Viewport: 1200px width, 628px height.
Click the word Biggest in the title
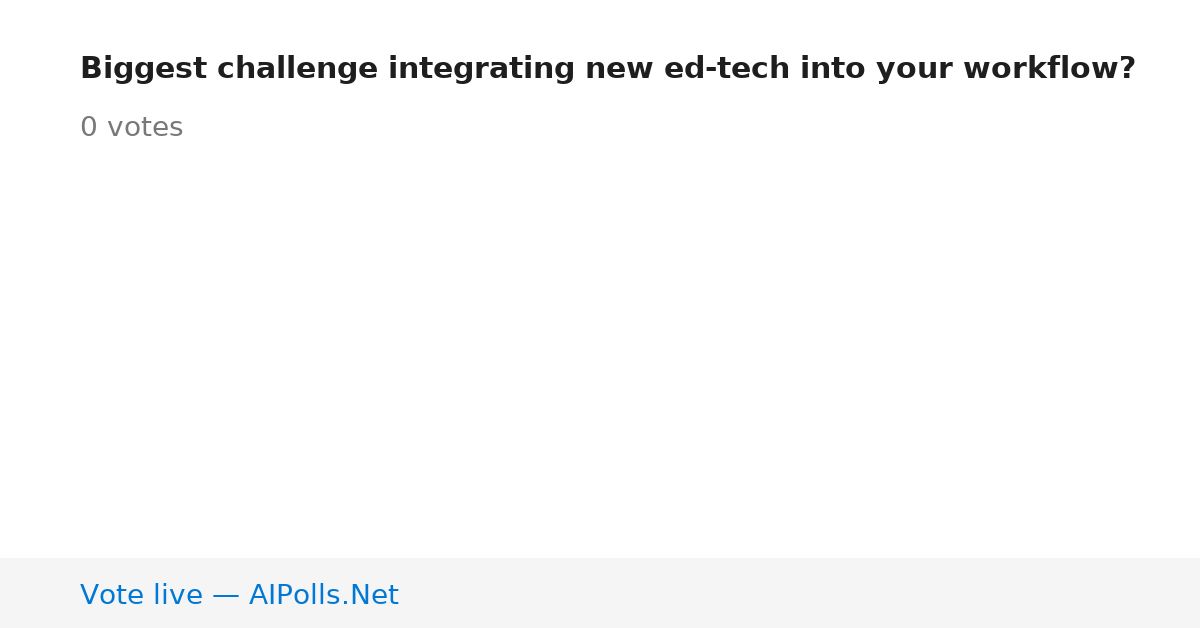pyautogui.click(x=144, y=70)
